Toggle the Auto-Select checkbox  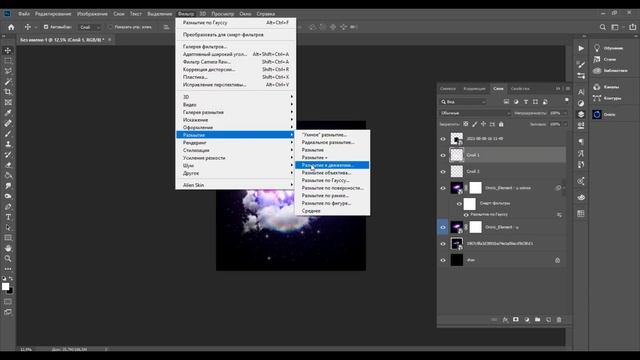pyautogui.click(x=46, y=27)
